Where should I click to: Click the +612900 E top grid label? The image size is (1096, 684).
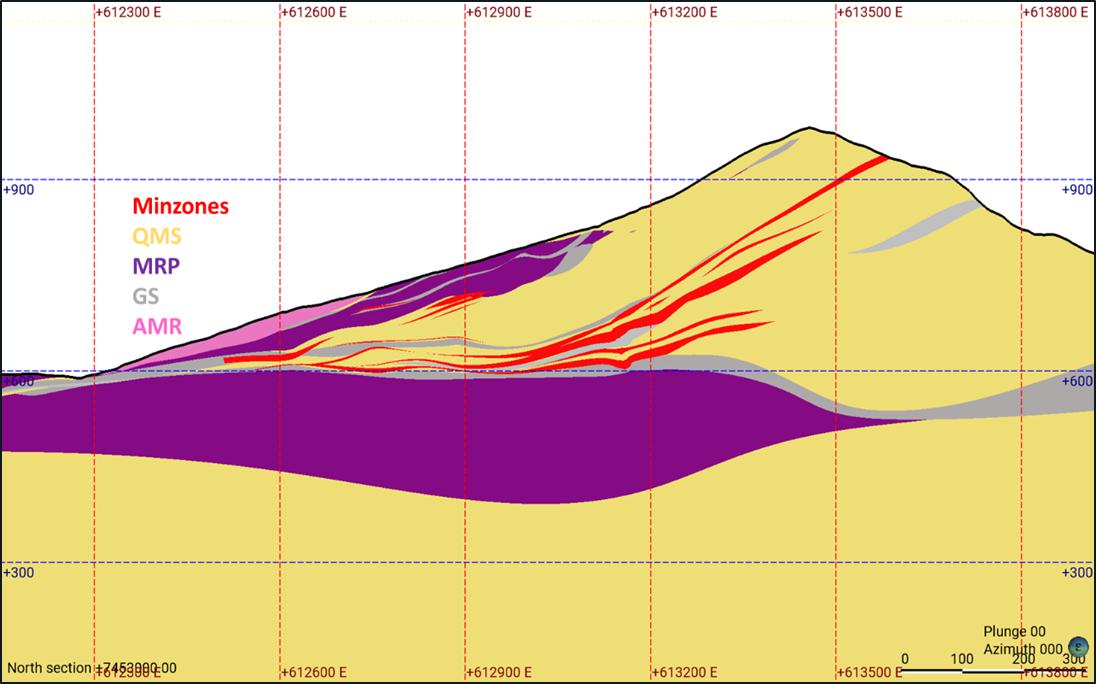coord(499,12)
